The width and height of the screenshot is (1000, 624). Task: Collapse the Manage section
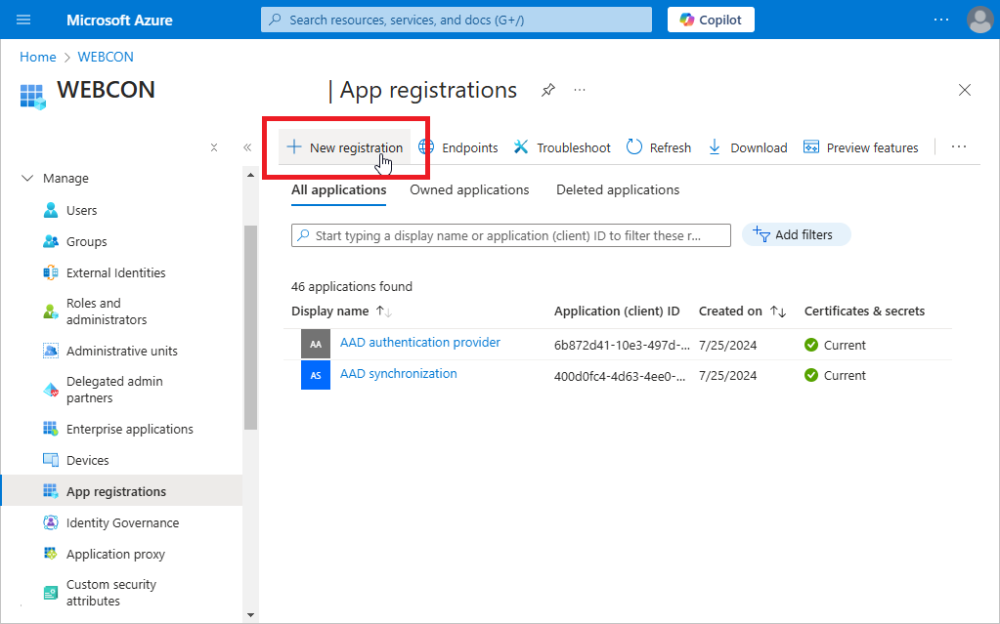click(27, 178)
